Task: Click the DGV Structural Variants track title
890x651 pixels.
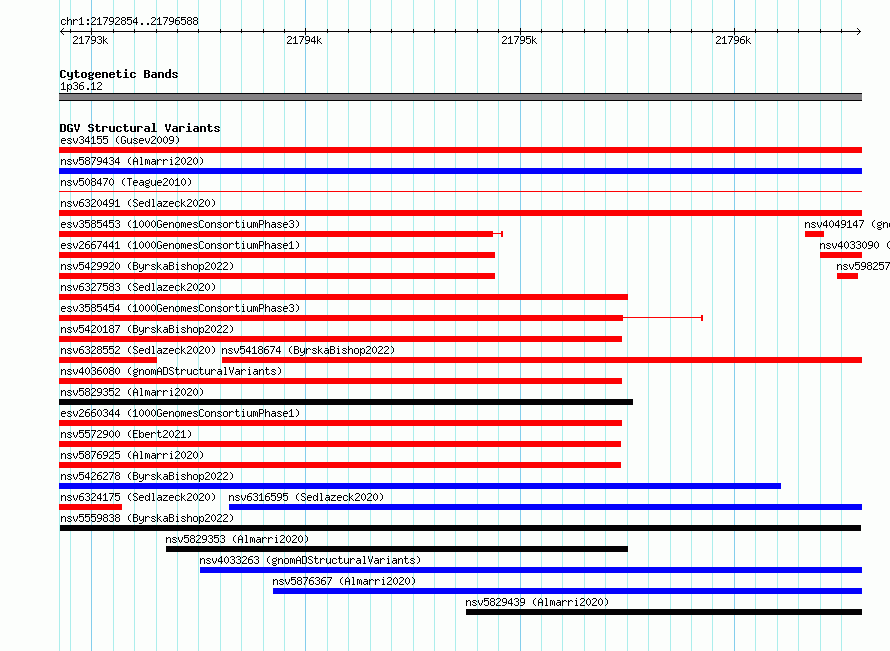Action: point(140,128)
